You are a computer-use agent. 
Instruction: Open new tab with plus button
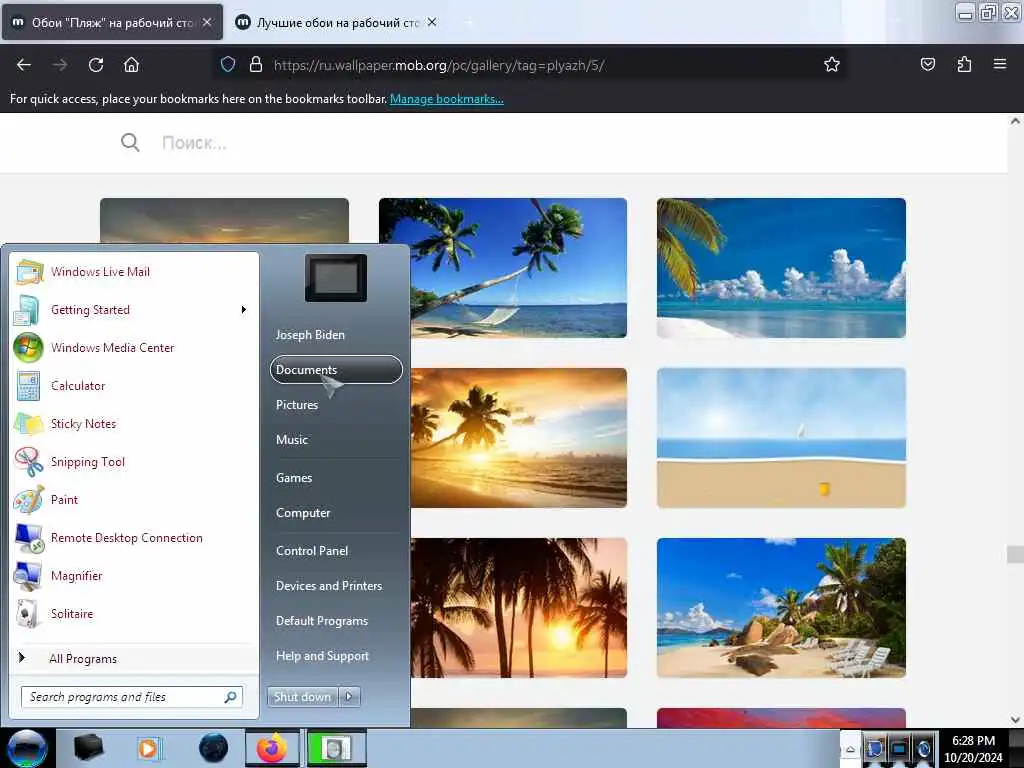click(468, 22)
